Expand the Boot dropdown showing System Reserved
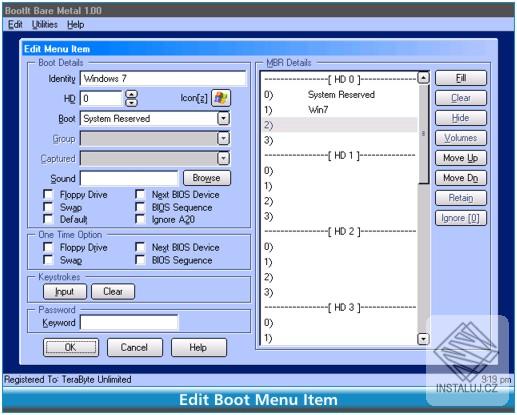This screenshot has height=415, width=517. (x=223, y=118)
